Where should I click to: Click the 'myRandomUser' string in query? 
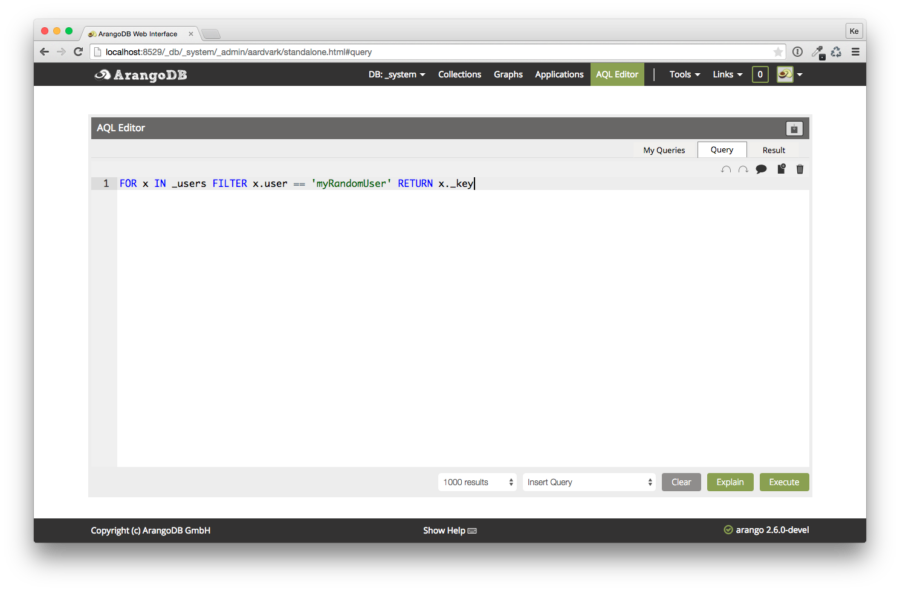click(351, 184)
